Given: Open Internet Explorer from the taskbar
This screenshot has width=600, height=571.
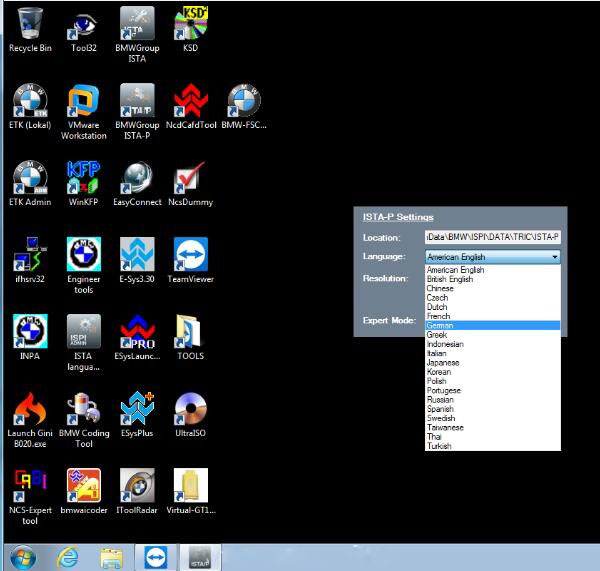Looking at the screenshot, I should (x=68, y=558).
